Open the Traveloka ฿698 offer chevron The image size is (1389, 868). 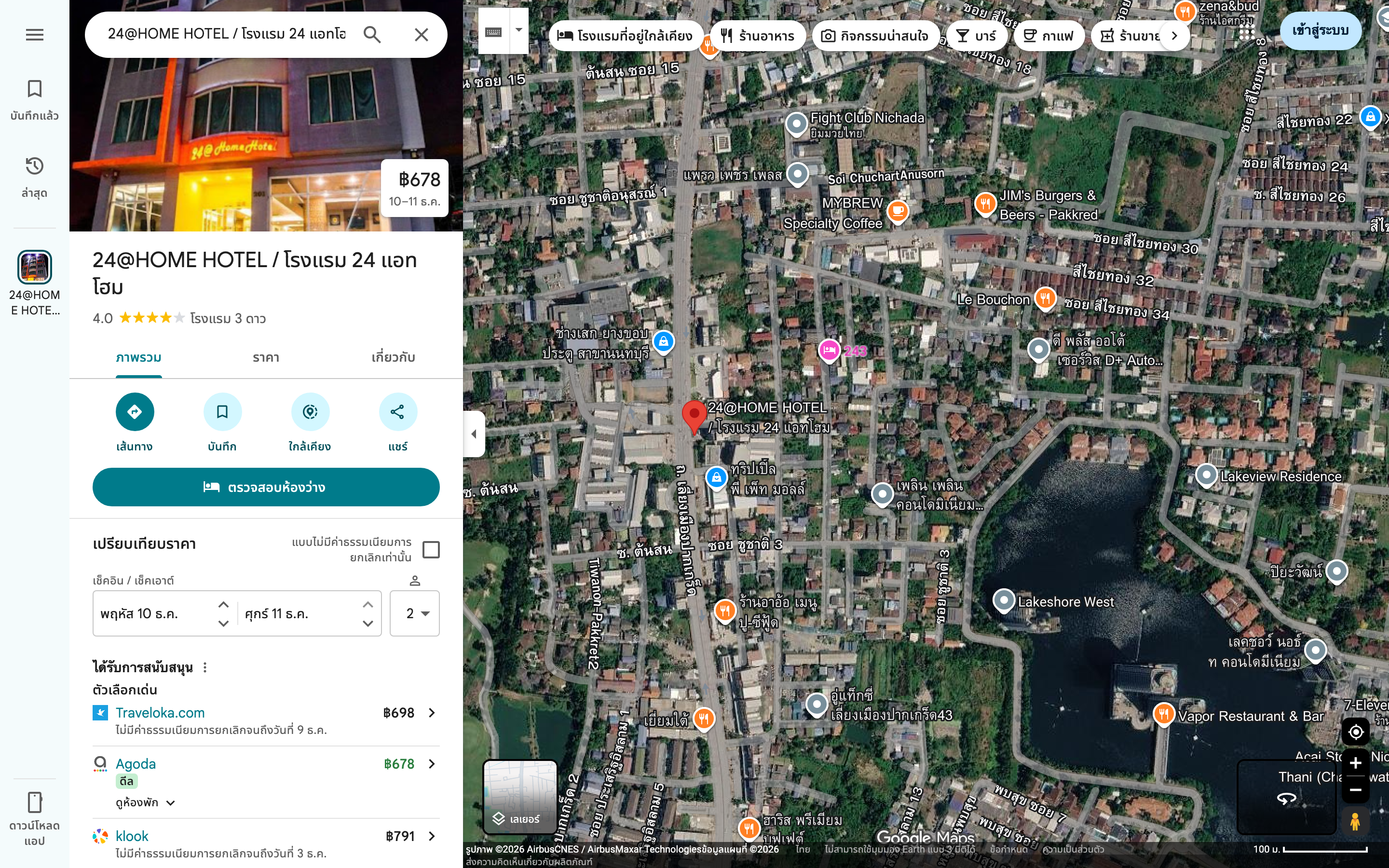tap(432, 712)
